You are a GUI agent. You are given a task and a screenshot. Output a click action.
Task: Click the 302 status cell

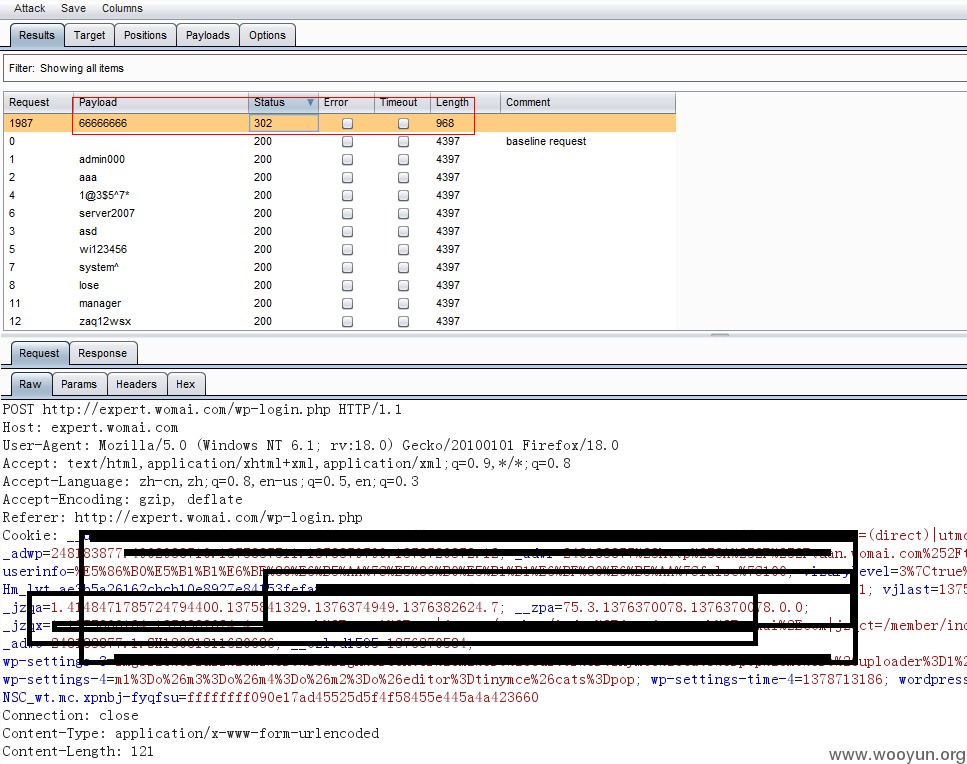284,123
